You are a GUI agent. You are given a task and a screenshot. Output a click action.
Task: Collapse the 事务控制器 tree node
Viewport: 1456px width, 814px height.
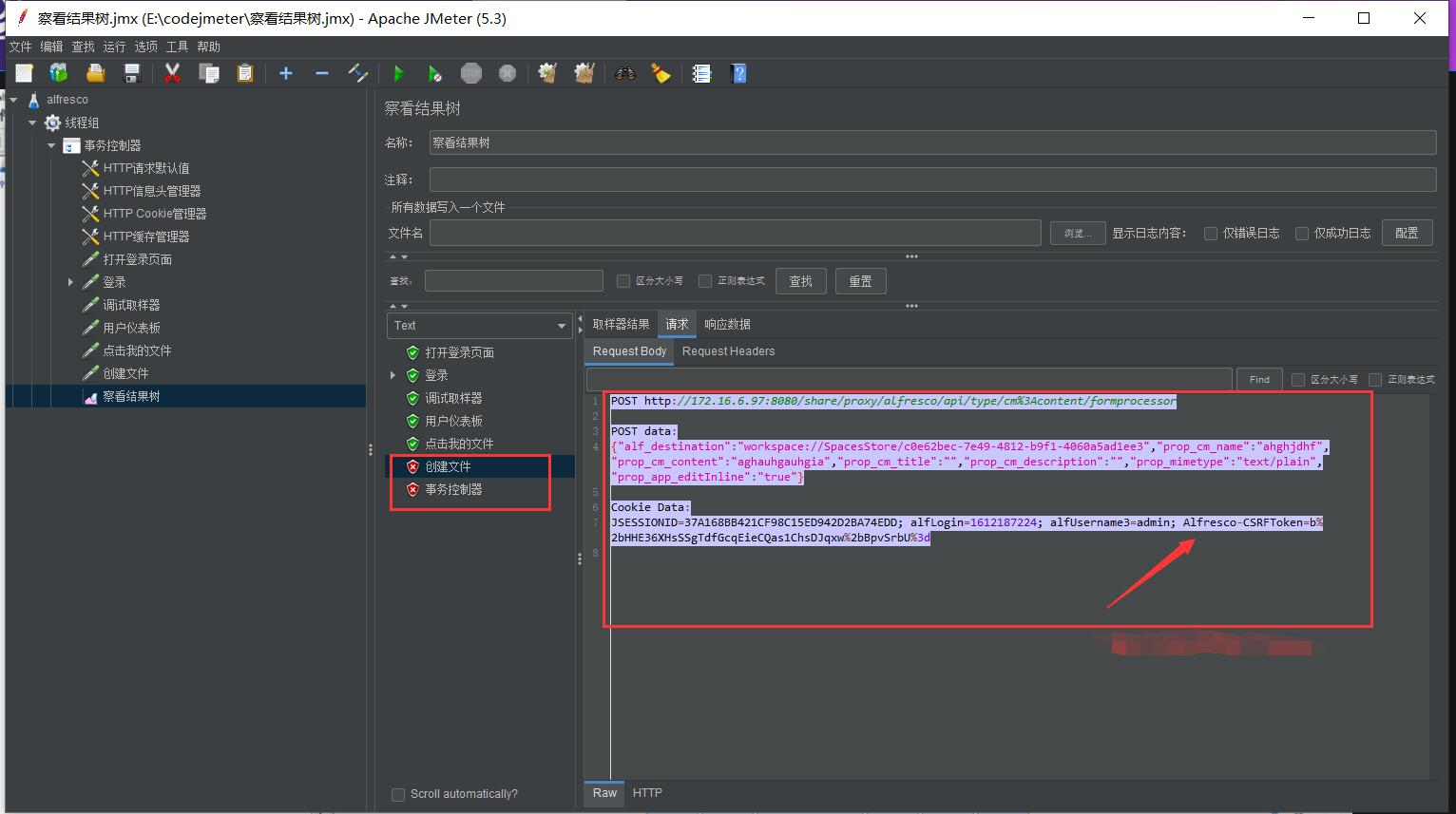51,145
